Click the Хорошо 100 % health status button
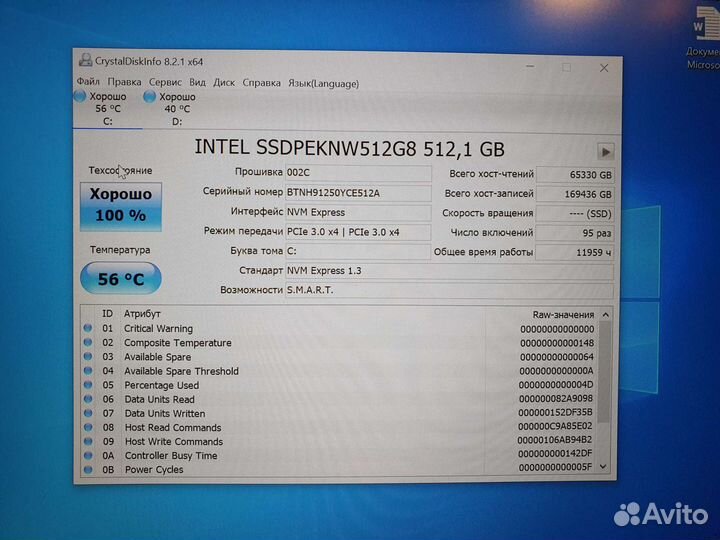The width and height of the screenshot is (720, 540). (121, 207)
